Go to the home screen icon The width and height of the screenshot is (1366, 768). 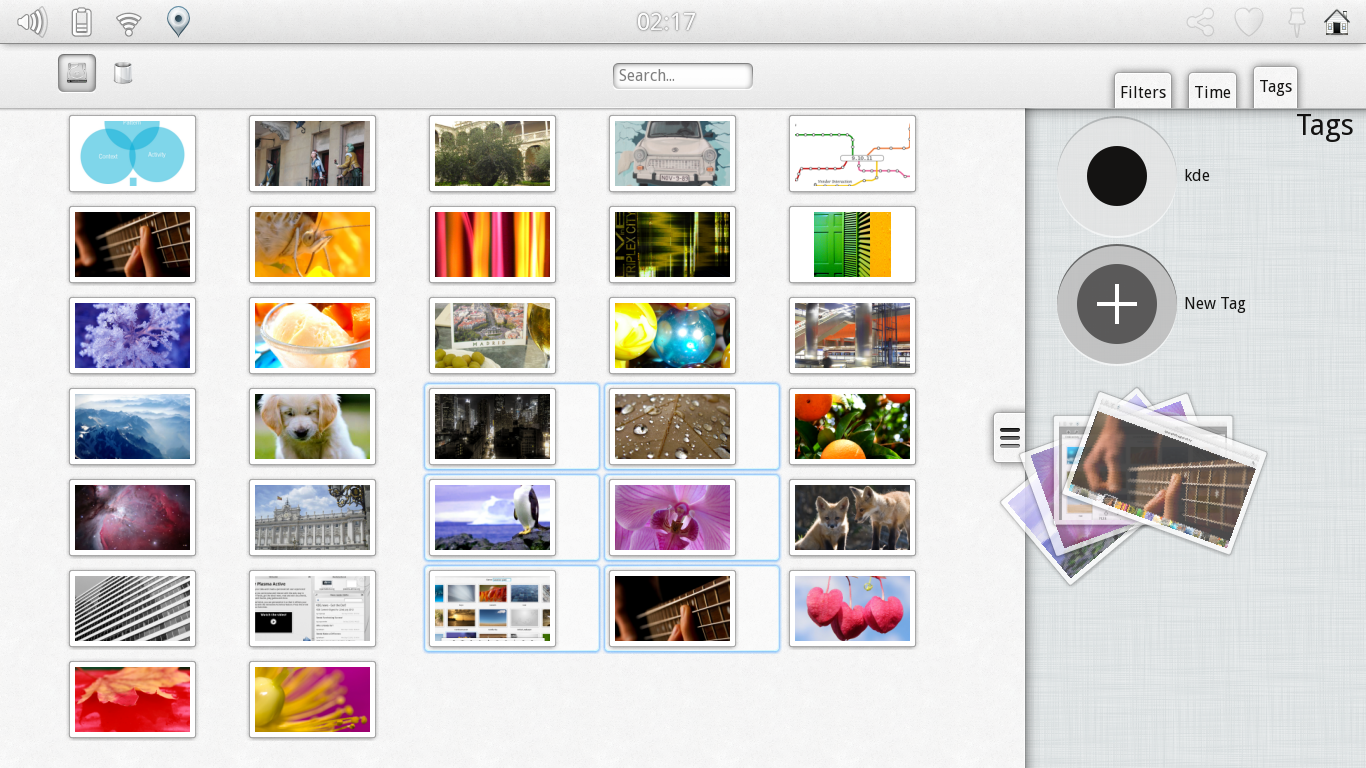tap(1337, 22)
